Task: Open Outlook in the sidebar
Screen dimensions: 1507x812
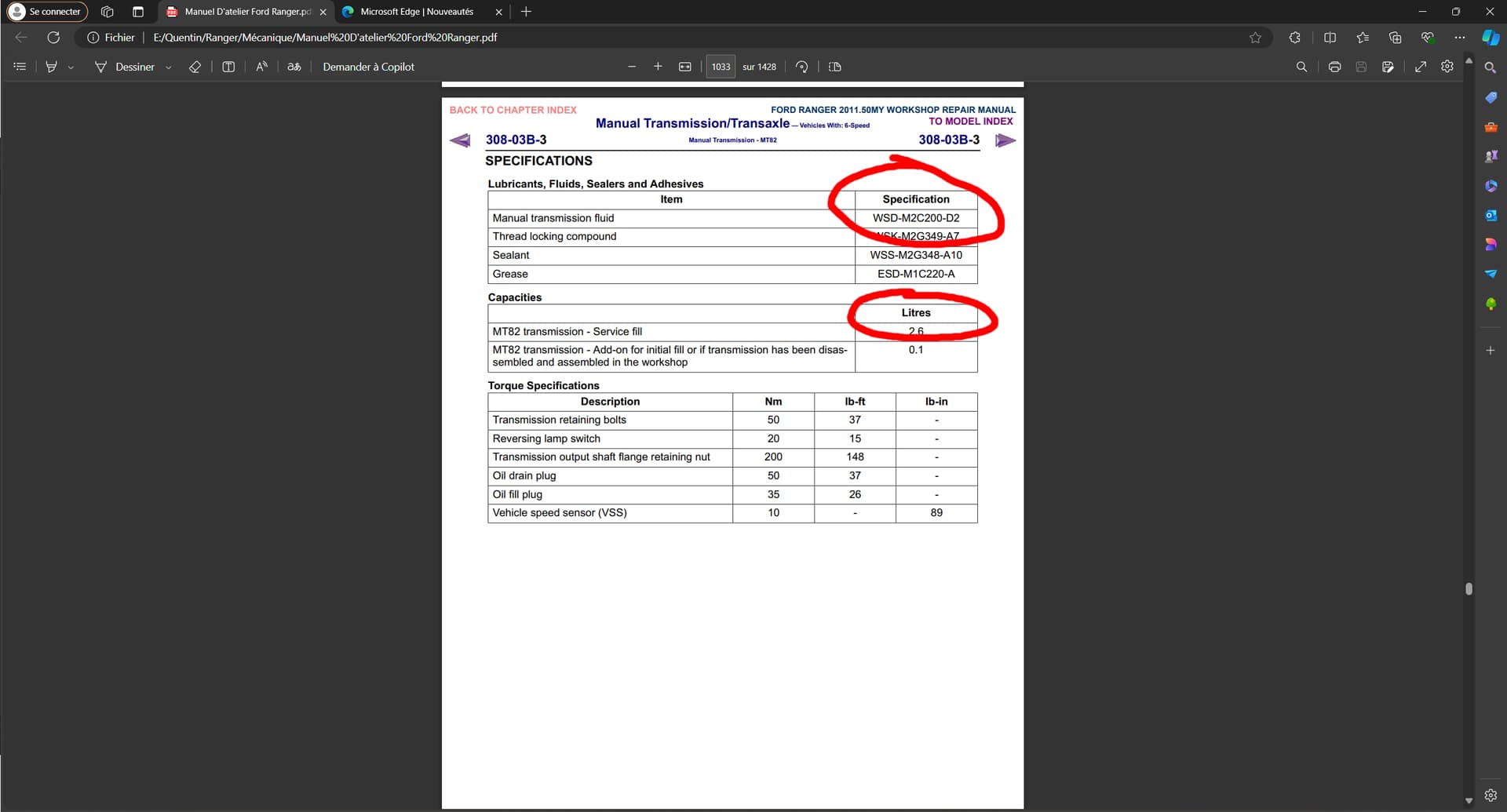Action: [1491, 215]
